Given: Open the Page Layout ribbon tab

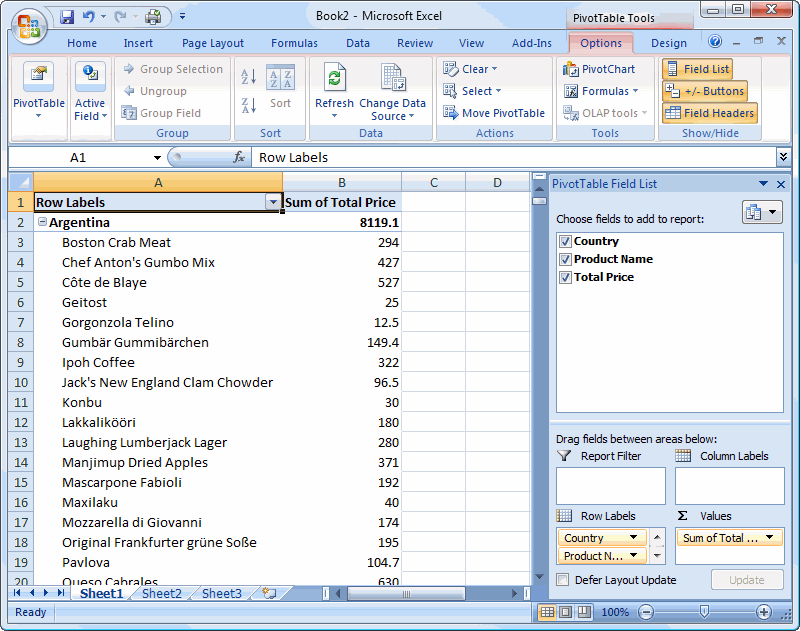Looking at the screenshot, I should click(x=213, y=43).
